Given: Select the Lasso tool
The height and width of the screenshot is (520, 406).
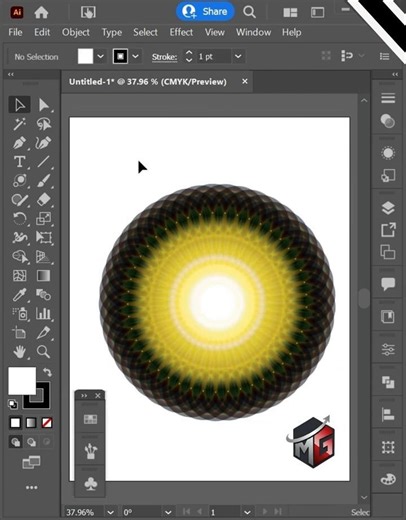Looking at the screenshot, I should click(43, 124).
